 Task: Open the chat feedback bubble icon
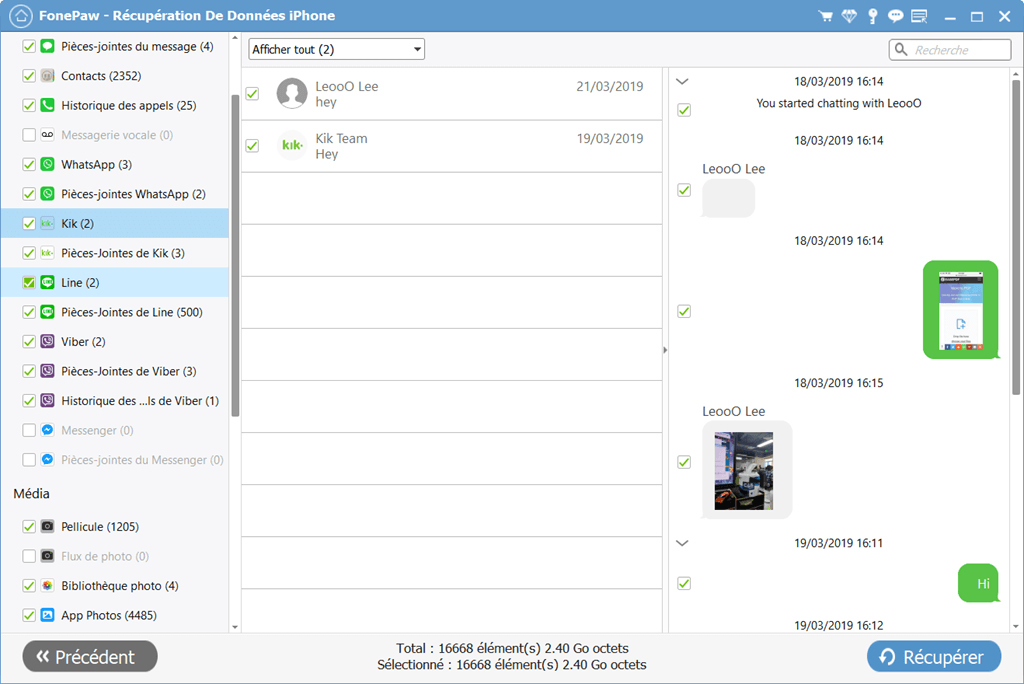[x=895, y=16]
